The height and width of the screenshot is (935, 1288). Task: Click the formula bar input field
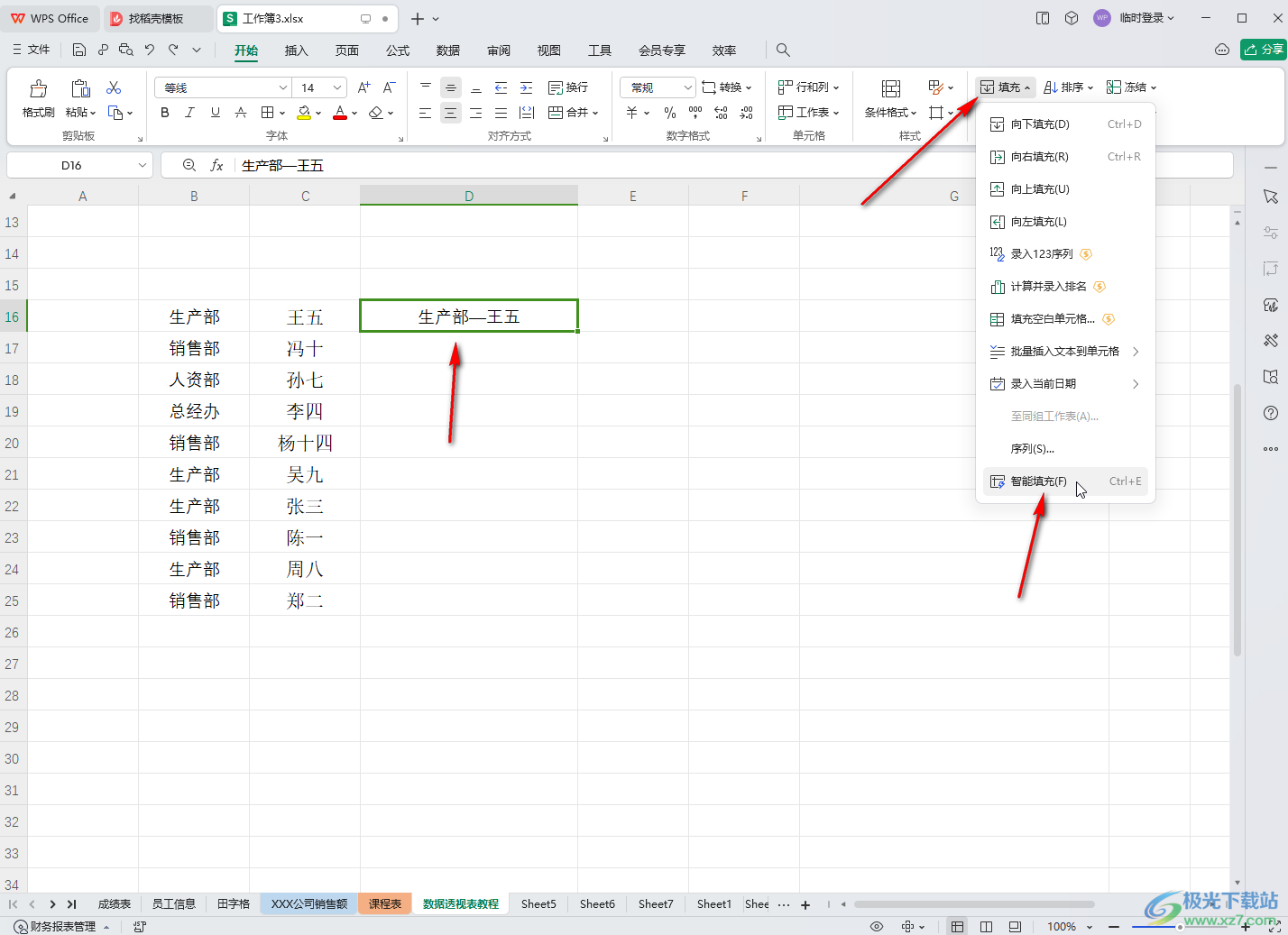(x=732, y=165)
